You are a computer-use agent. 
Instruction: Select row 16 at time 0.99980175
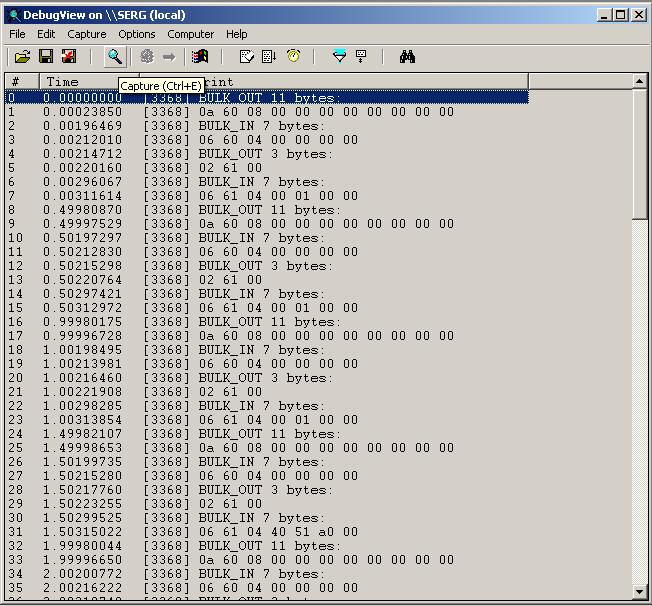point(267,322)
